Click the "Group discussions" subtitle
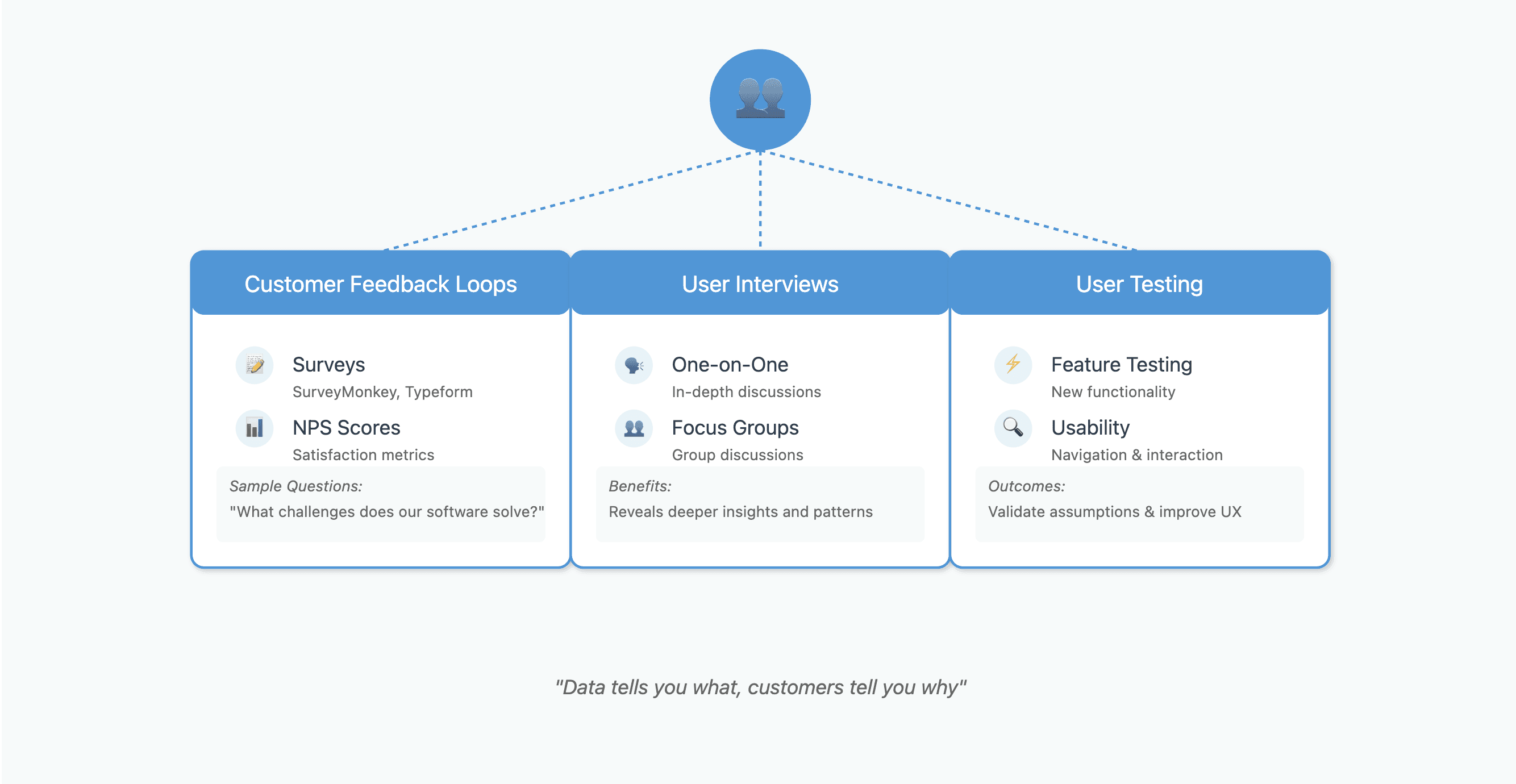 tap(738, 455)
